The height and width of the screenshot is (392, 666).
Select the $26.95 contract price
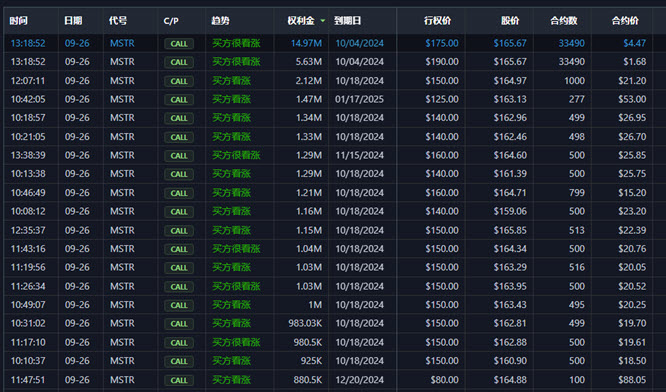pos(632,118)
